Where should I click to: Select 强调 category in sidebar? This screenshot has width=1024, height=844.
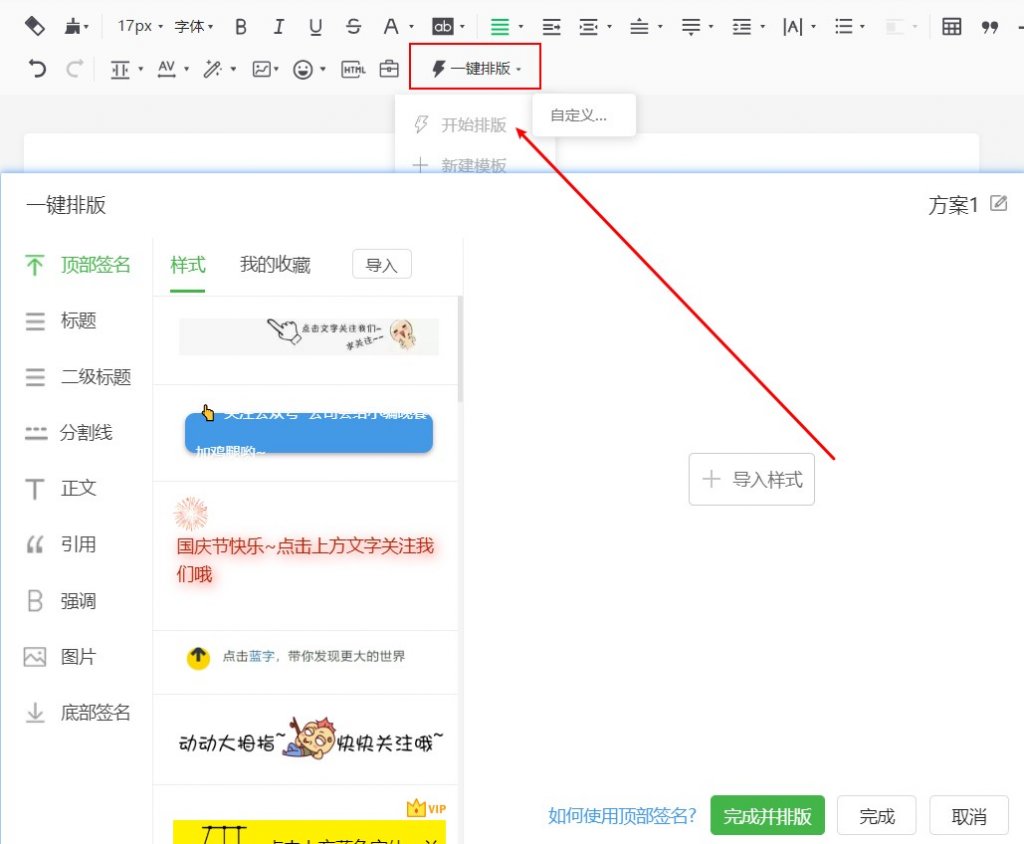point(61,601)
